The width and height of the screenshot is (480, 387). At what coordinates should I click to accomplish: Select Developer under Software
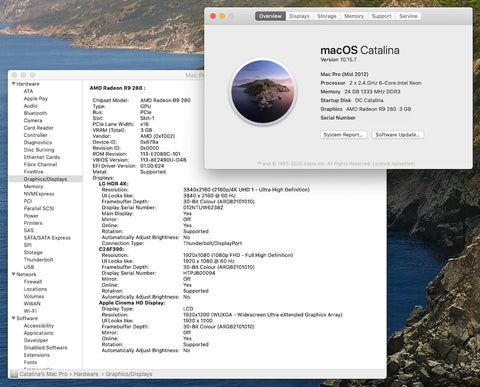(x=36, y=340)
